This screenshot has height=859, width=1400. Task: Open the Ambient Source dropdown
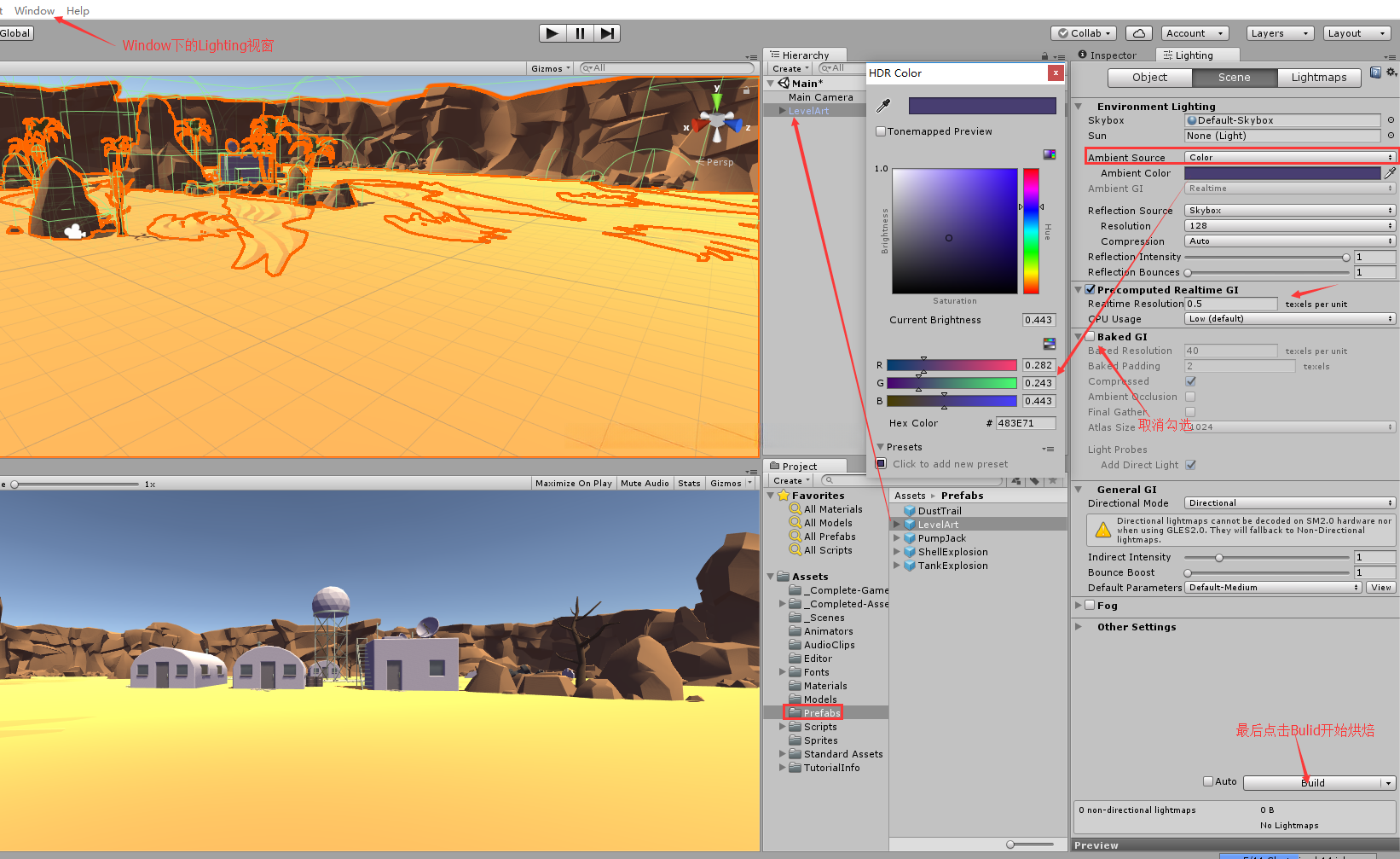[x=1290, y=158]
